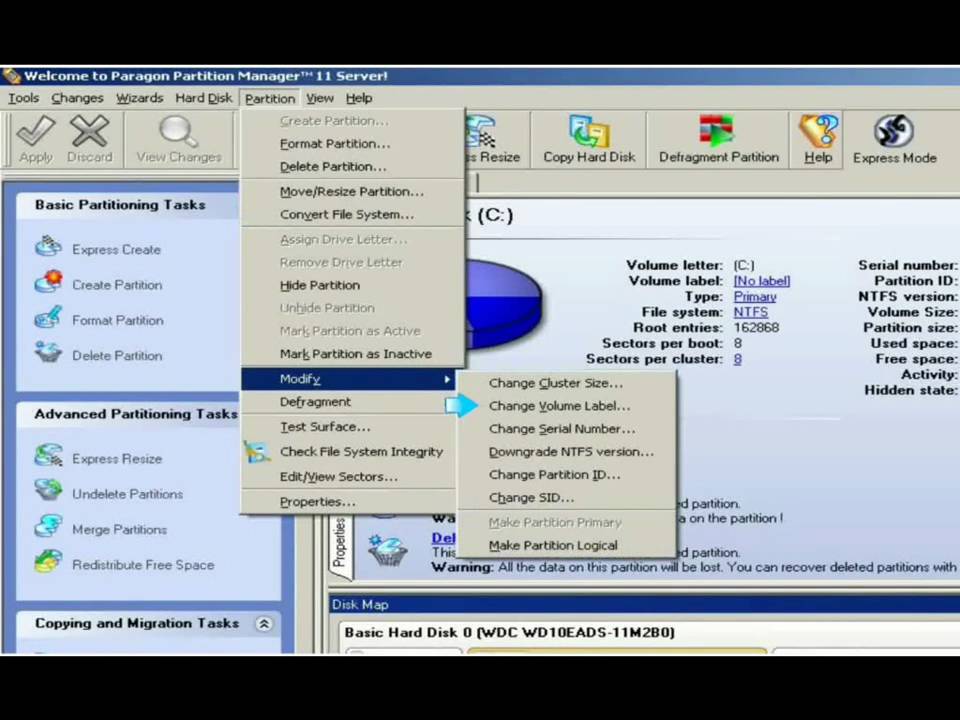Open the View menu
Viewport: 960px width, 720px height.
point(320,98)
